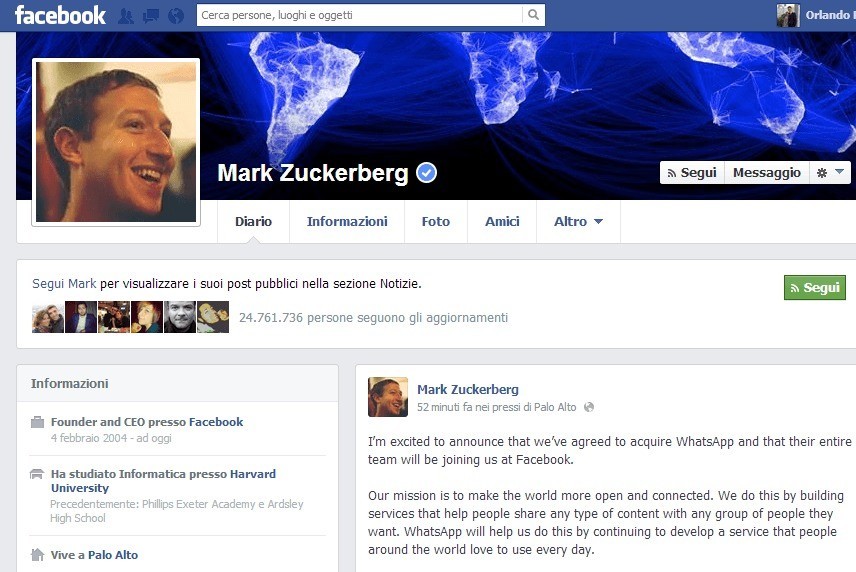
Task: Click the Facebook logo
Action: (60, 15)
